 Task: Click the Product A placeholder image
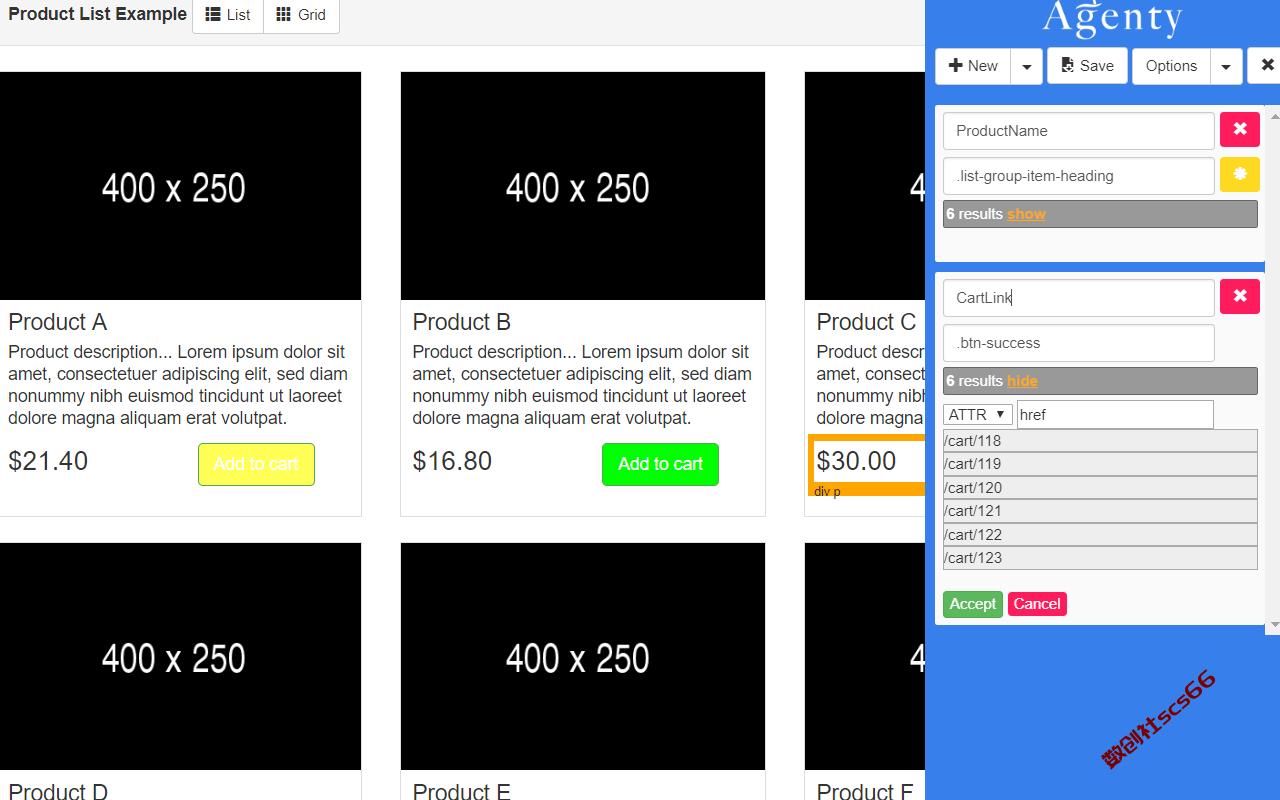coord(180,186)
